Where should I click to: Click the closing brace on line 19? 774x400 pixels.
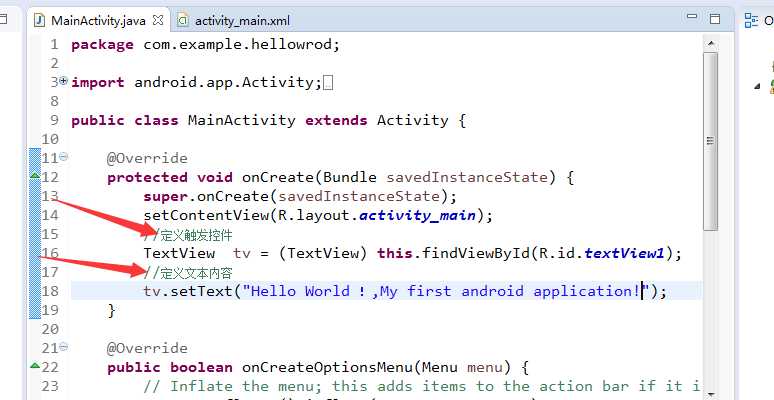point(112,311)
